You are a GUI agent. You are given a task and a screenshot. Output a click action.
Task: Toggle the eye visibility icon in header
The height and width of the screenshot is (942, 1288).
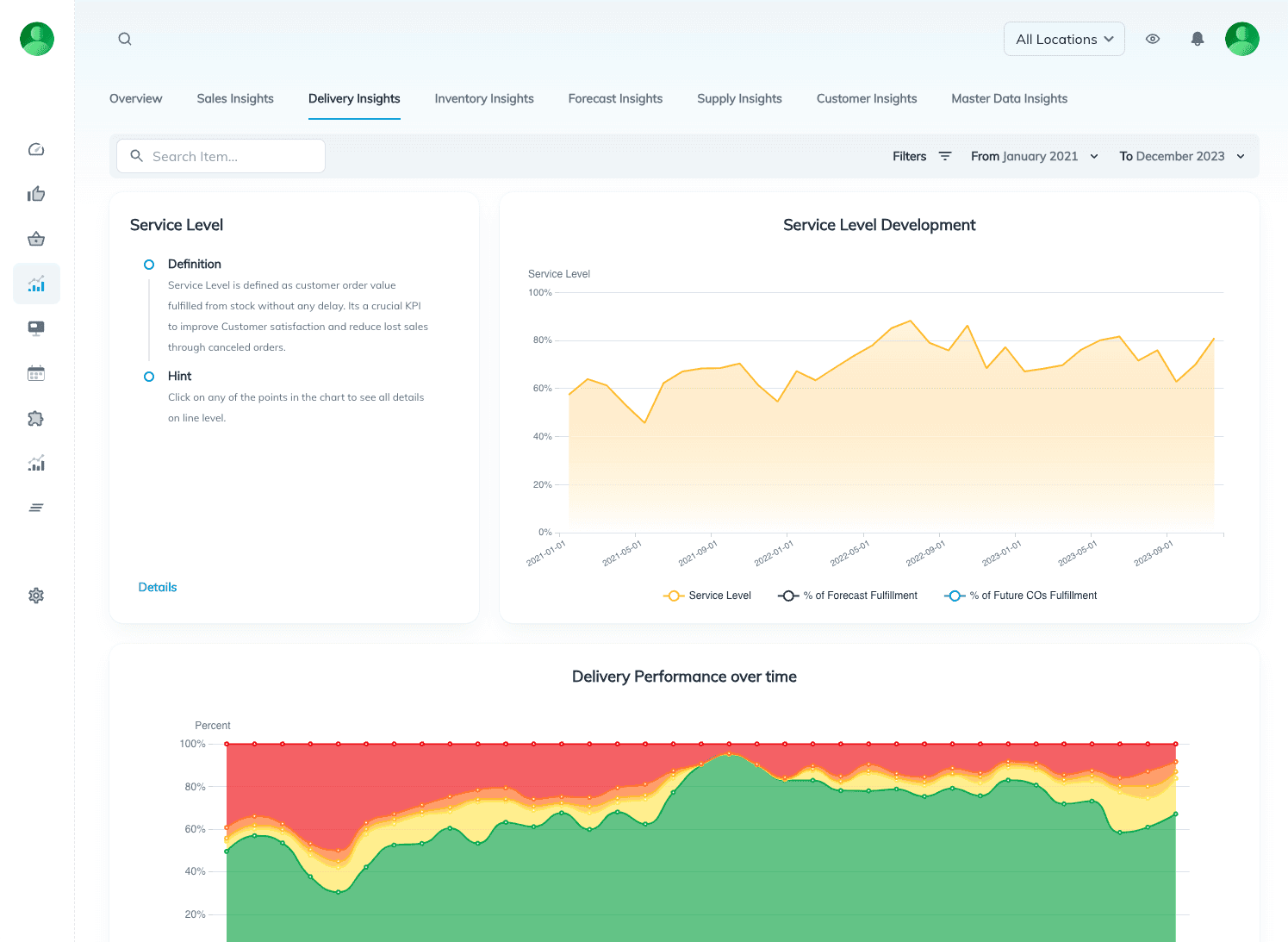click(1153, 39)
